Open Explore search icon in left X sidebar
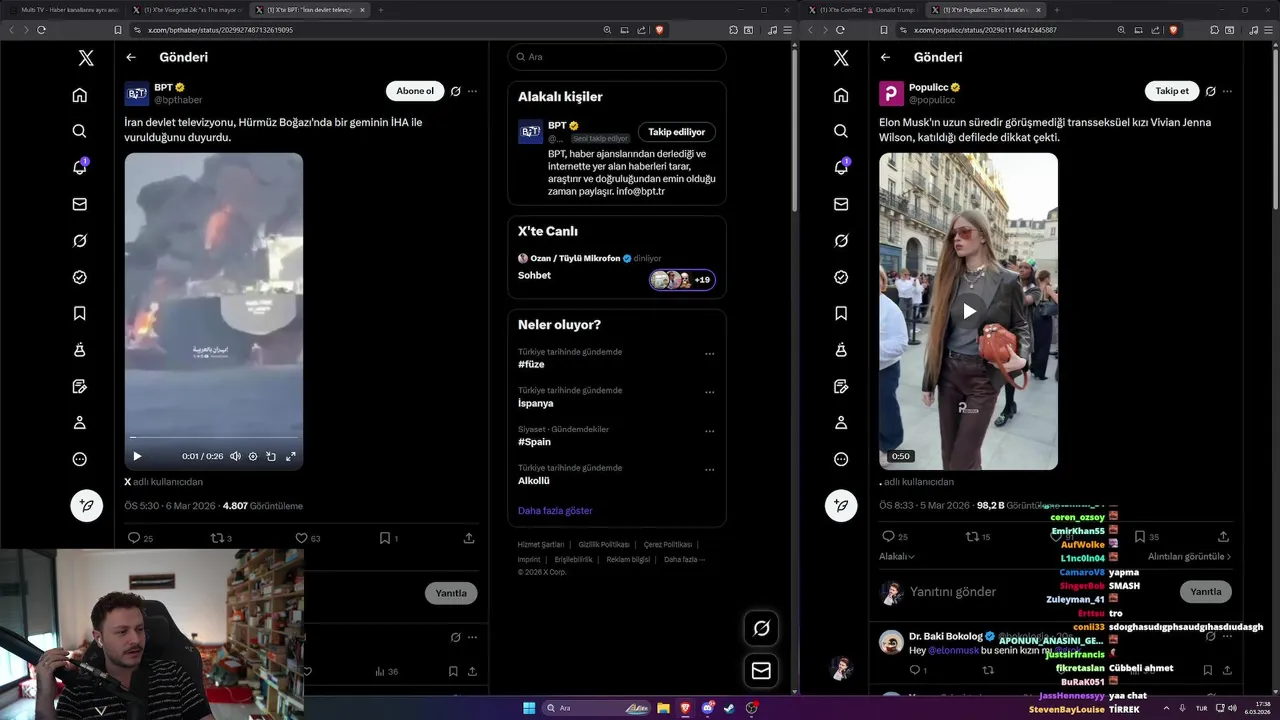 [80, 131]
